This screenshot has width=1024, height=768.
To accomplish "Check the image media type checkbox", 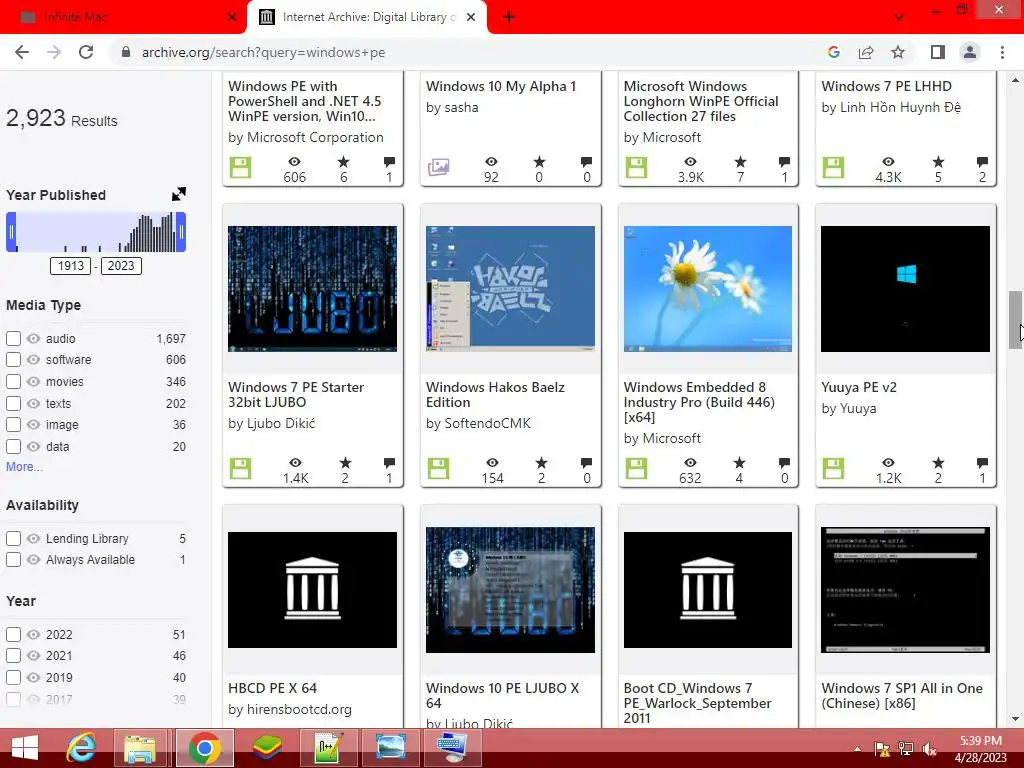I will [13, 424].
